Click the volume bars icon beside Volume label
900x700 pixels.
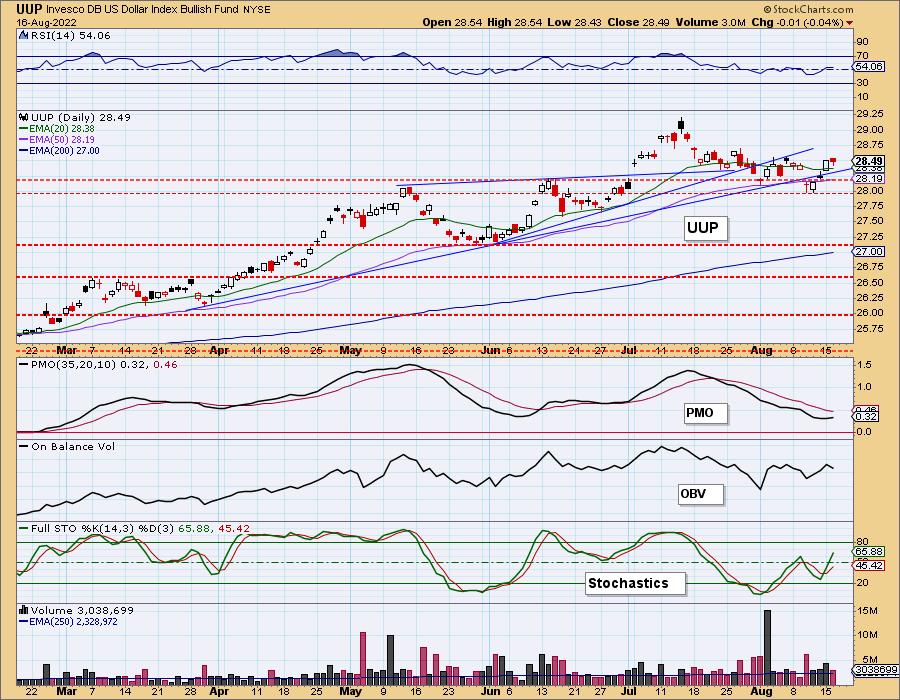pyautogui.click(x=24, y=610)
